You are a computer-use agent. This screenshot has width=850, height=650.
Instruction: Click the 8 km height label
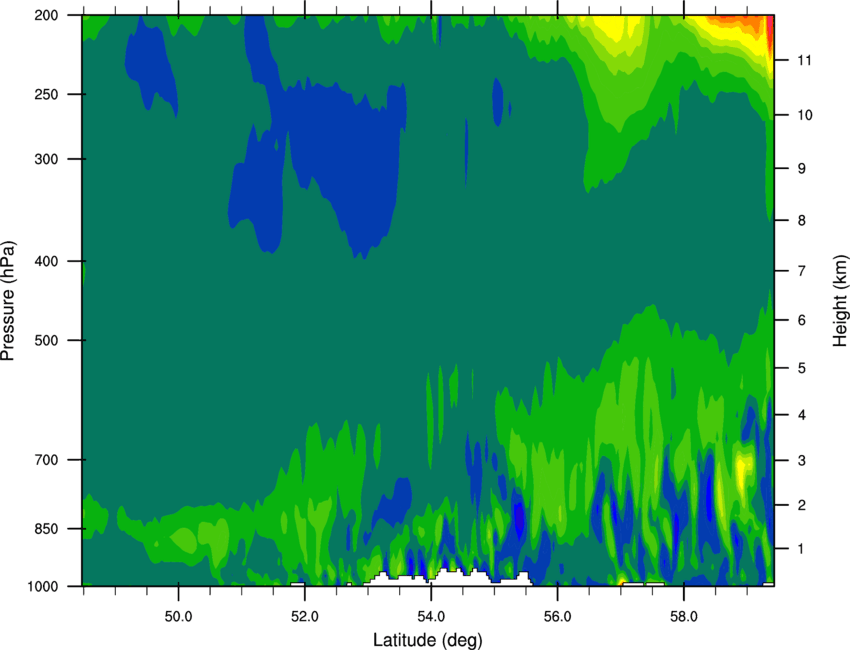802,220
